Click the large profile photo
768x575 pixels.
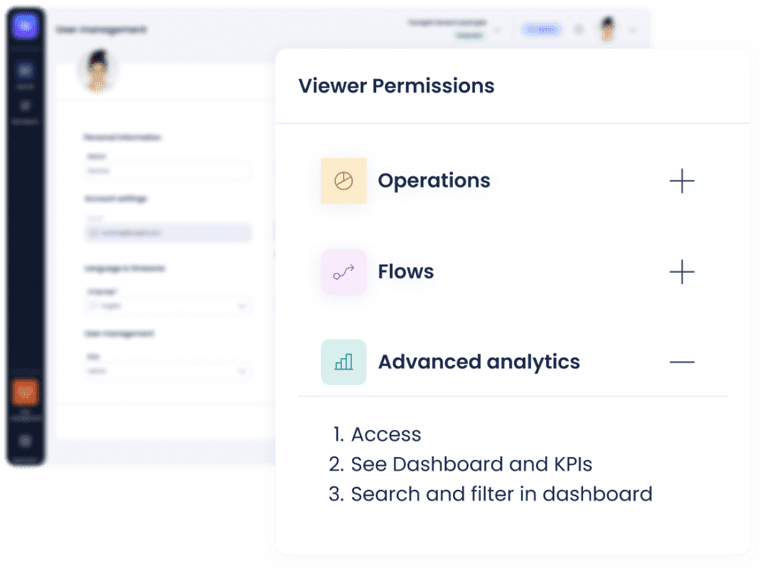coord(99,70)
